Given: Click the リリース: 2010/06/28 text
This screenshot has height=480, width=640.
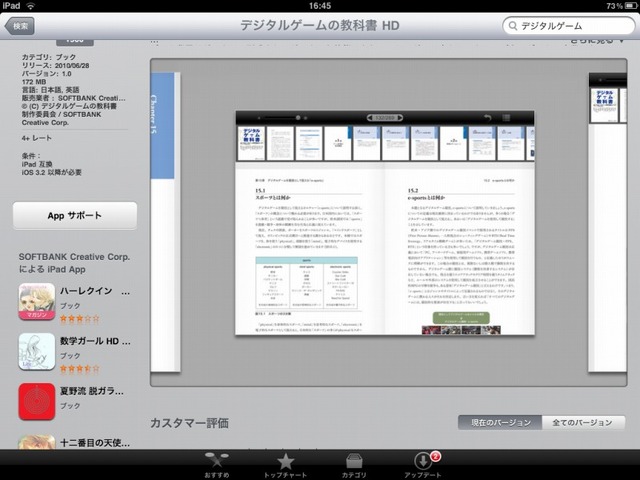Looking at the screenshot, I should point(56,65).
